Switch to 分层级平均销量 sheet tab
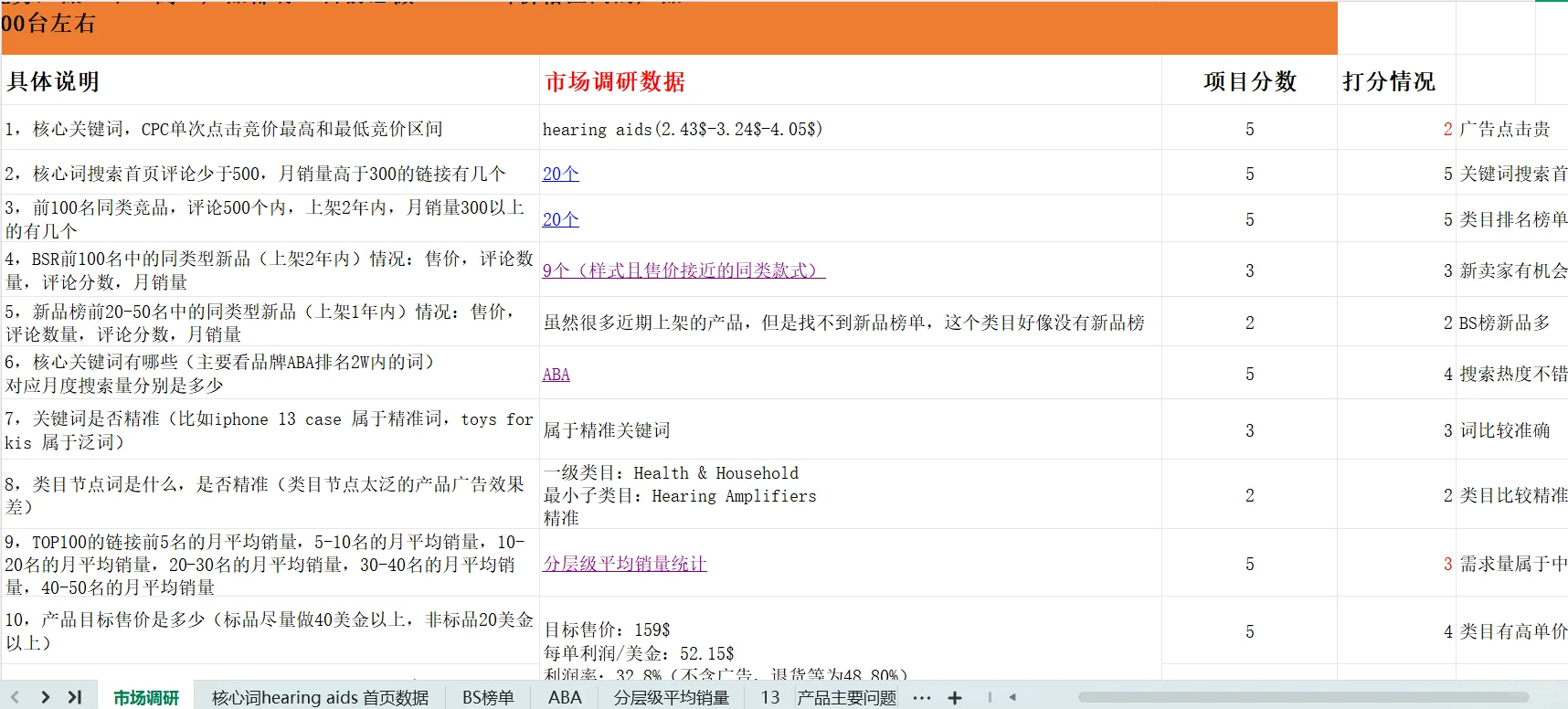Image resolution: width=1568 pixels, height=709 pixels. 672,697
